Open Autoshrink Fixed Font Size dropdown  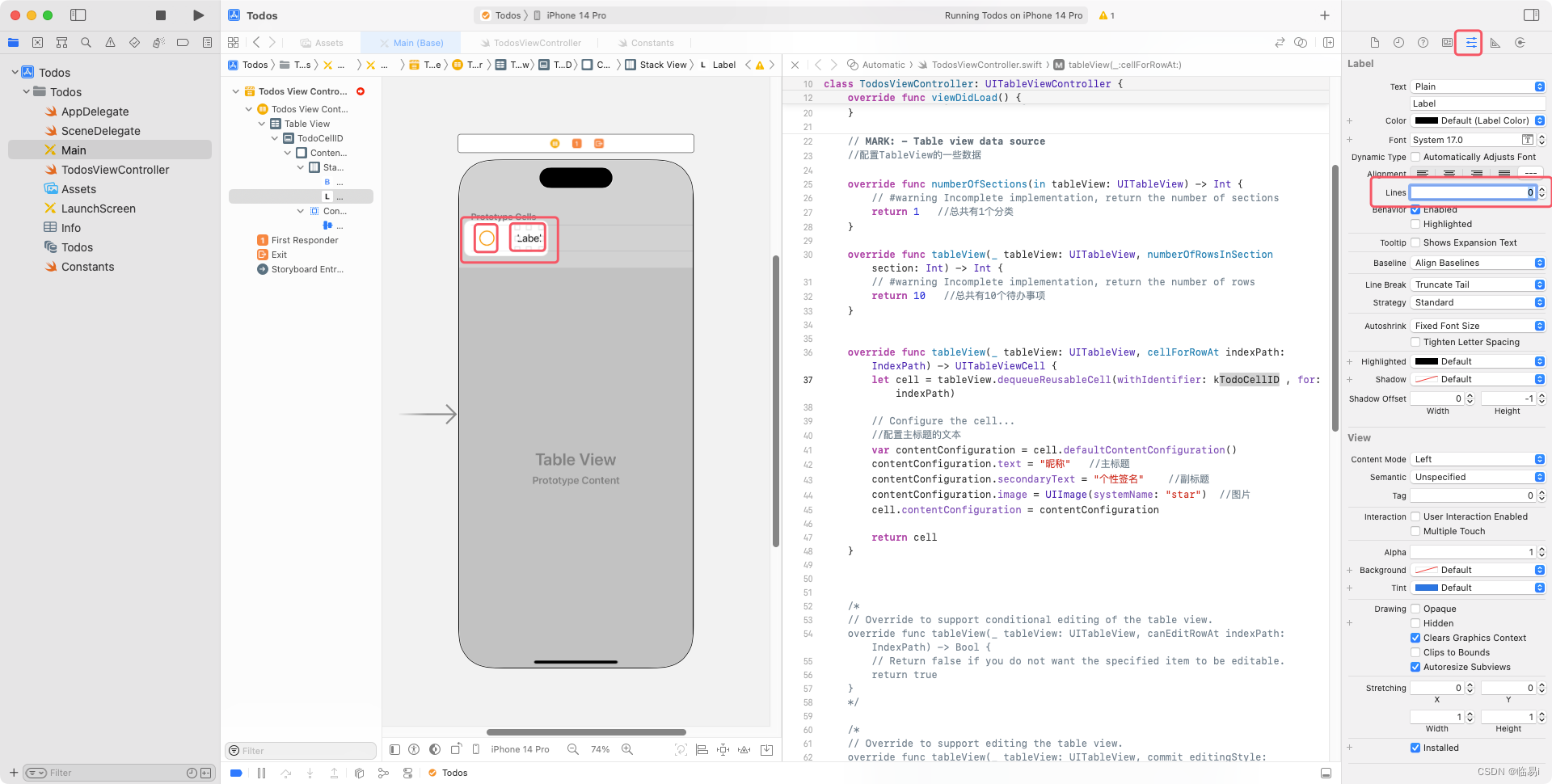point(1478,326)
